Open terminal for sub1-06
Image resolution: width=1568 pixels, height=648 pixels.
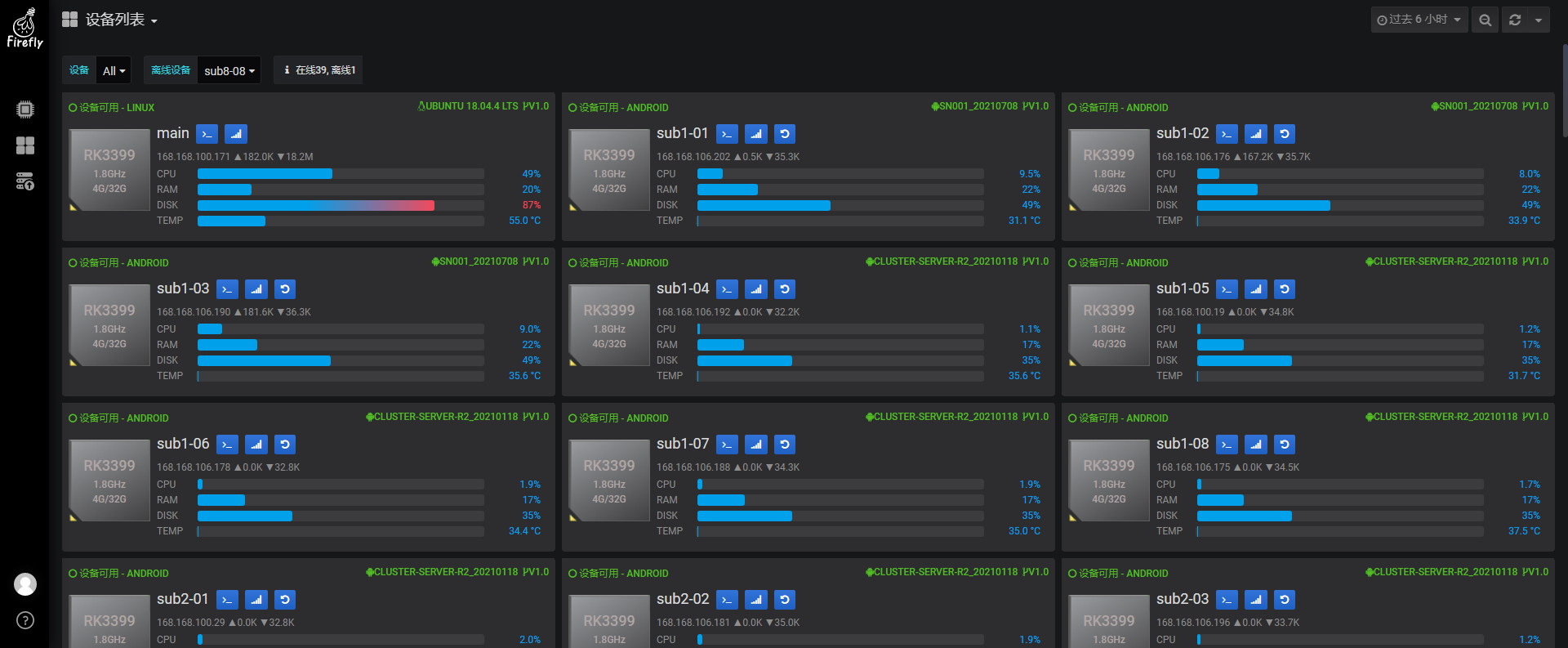(x=227, y=445)
